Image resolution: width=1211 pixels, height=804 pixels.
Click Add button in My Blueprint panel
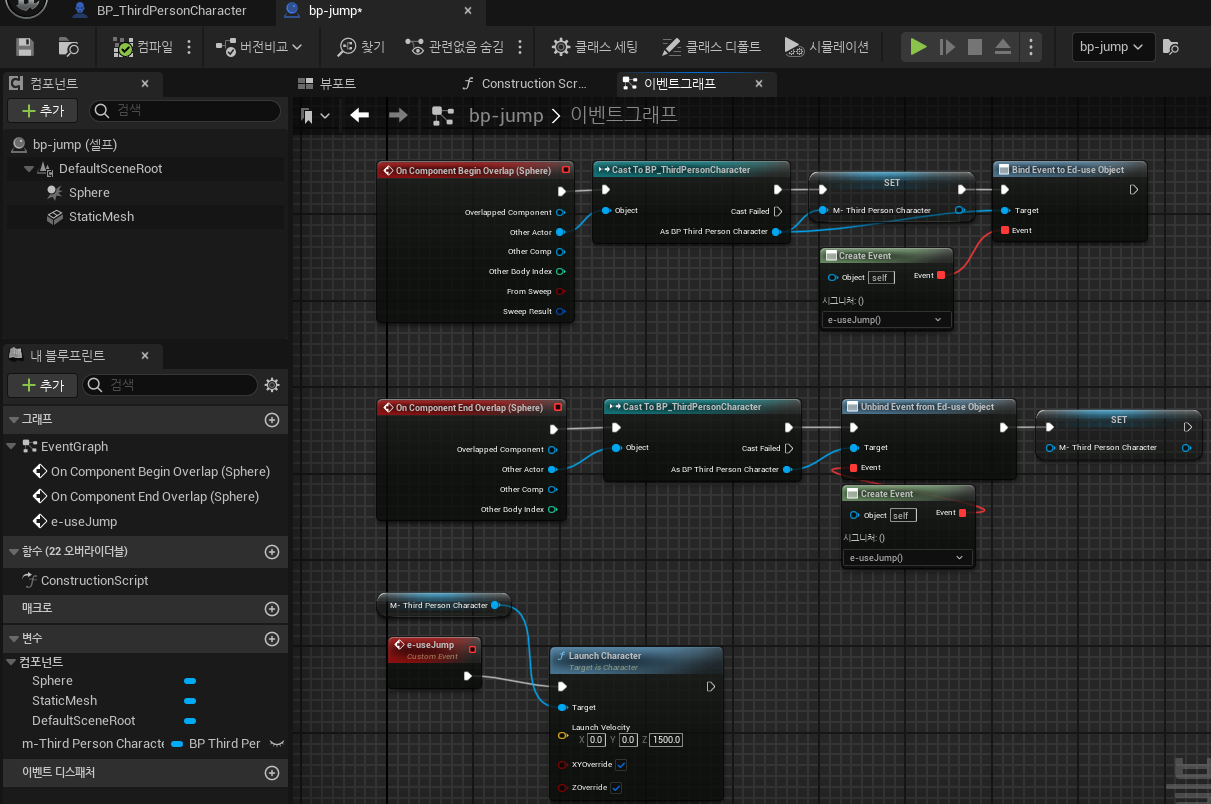tap(42, 385)
